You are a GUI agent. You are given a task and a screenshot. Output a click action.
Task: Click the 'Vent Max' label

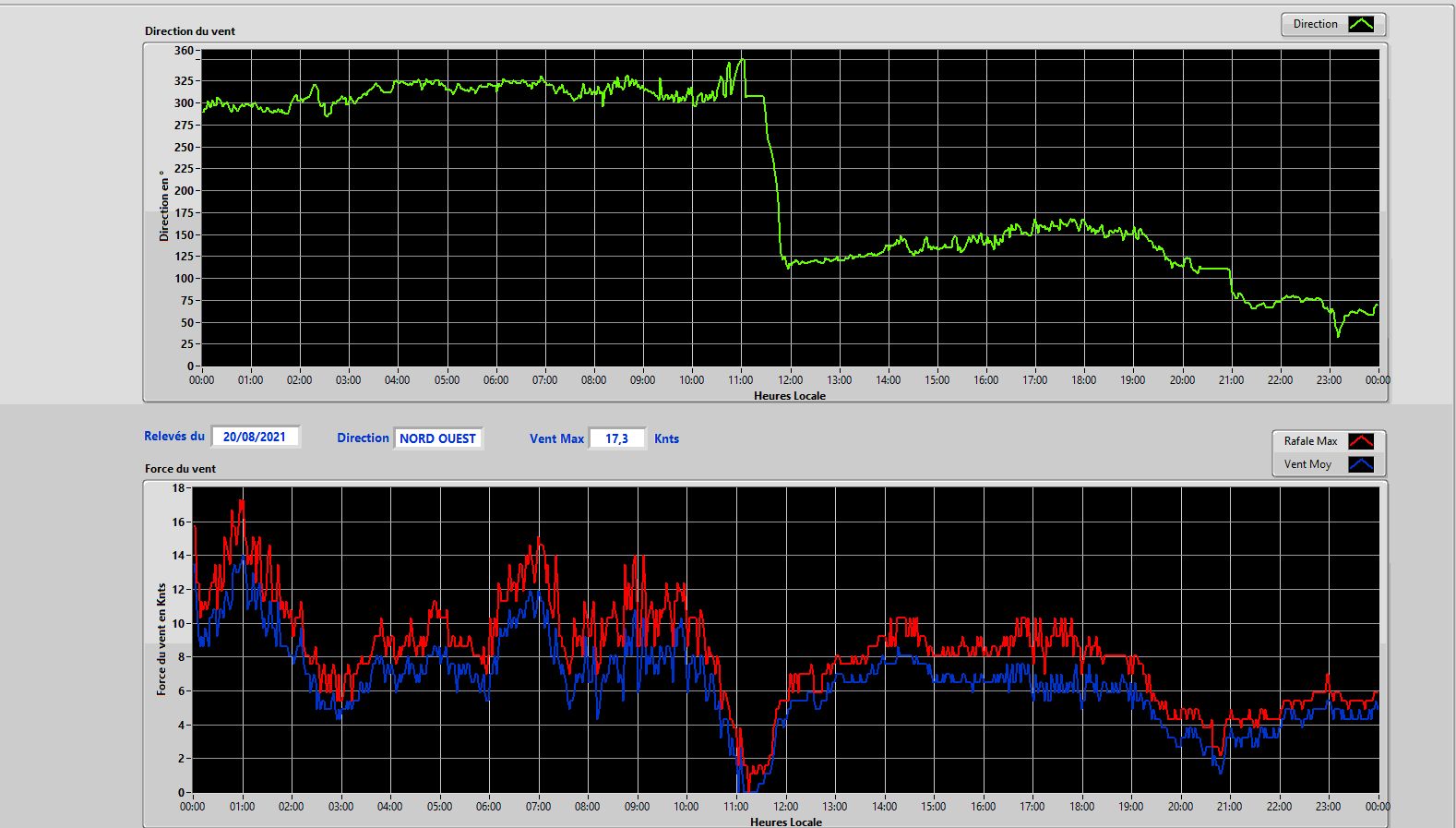[x=556, y=438]
